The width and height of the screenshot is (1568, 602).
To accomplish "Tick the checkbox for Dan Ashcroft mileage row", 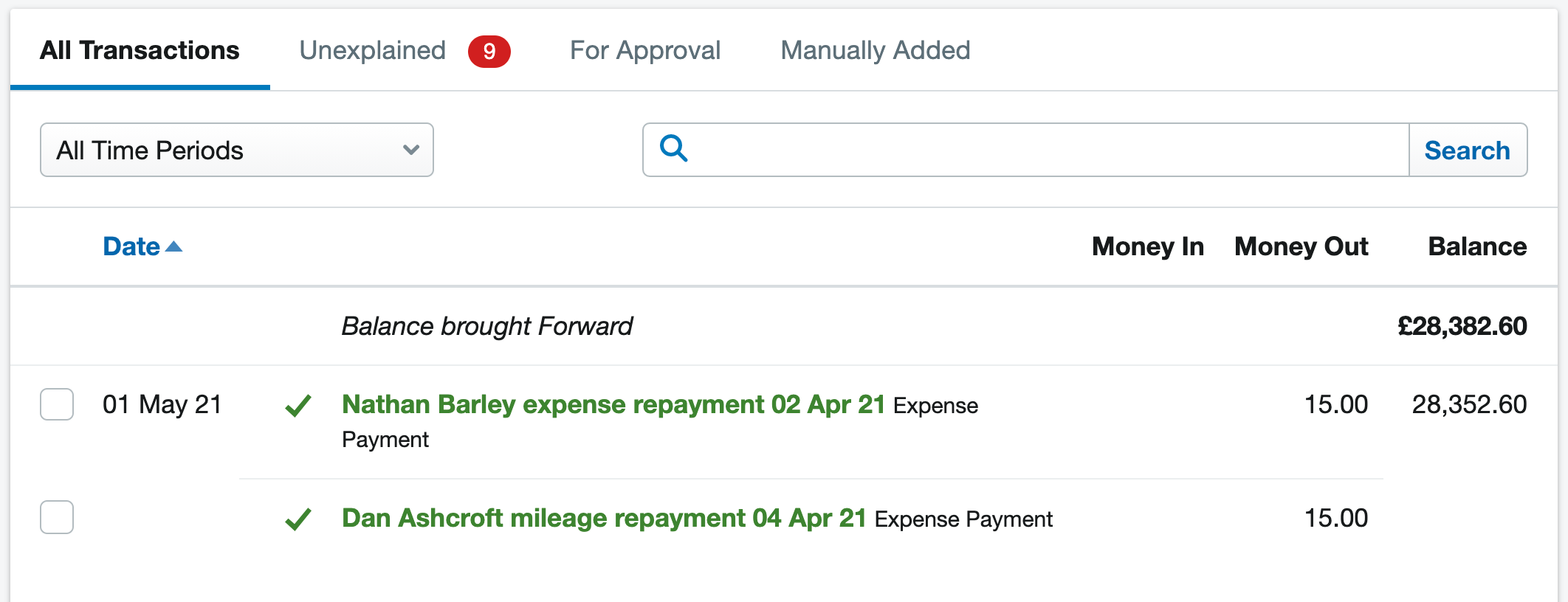I will pos(57,517).
